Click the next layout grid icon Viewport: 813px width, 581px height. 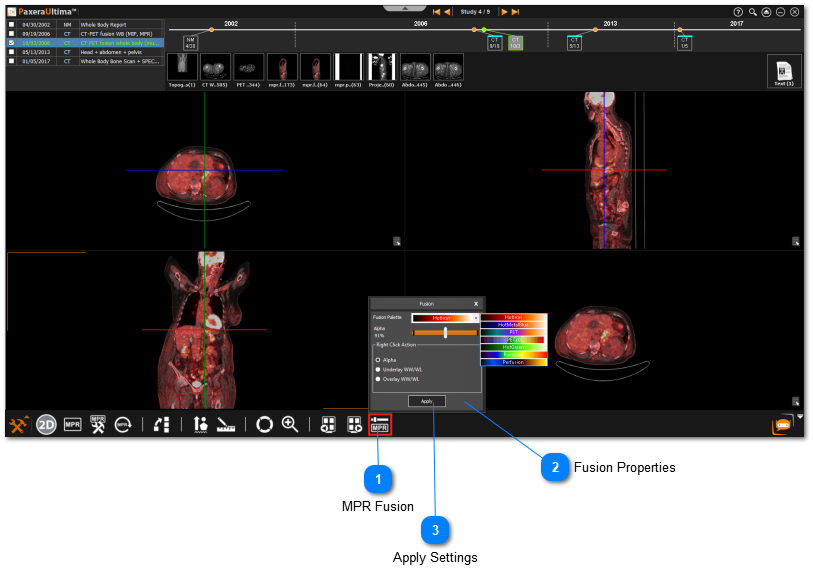point(355,425)
